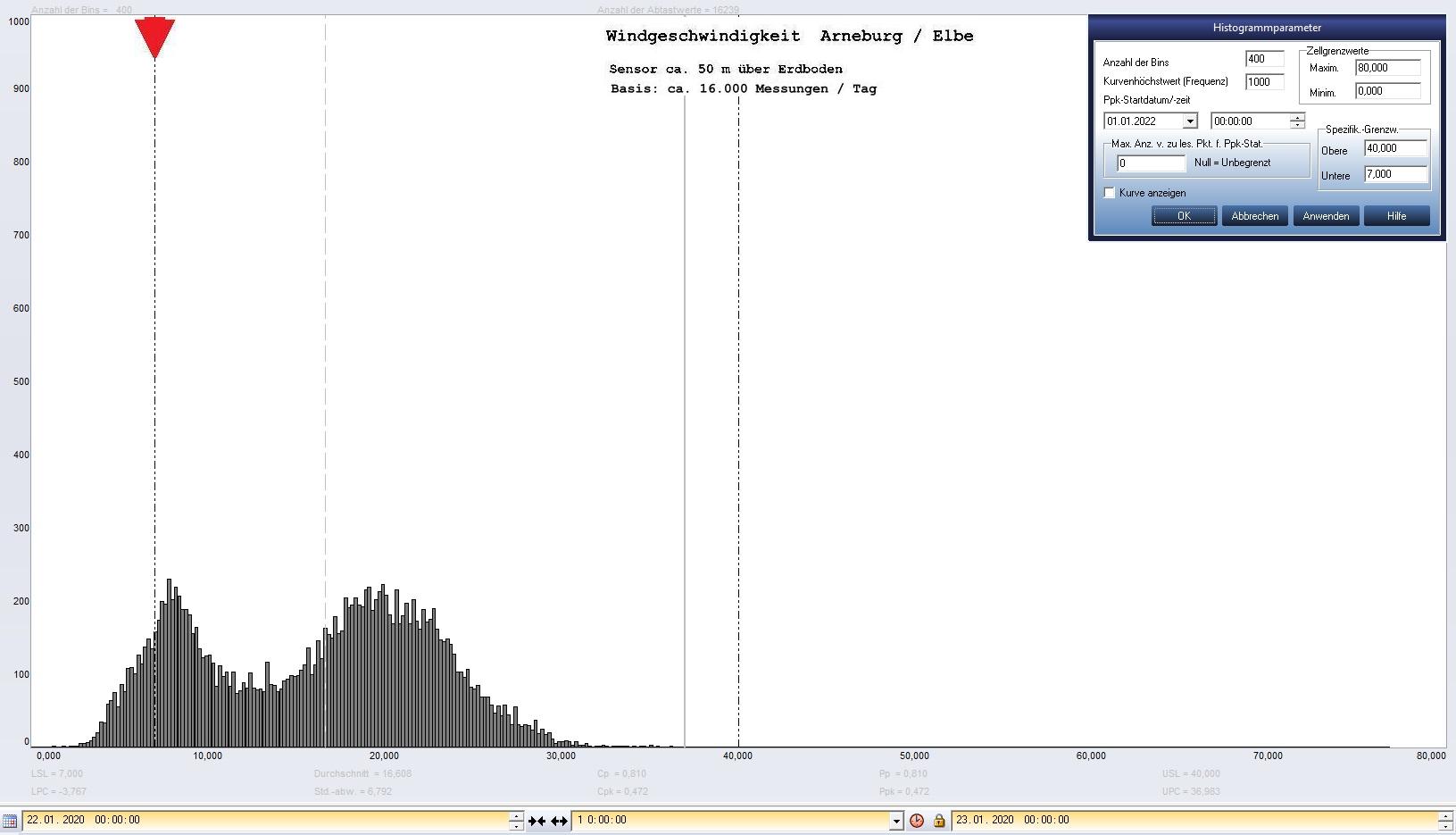Click the Kurvenhöchstwert (Frequenz) field
This screenshot has height=835, width=1456.
point(1264,82)
